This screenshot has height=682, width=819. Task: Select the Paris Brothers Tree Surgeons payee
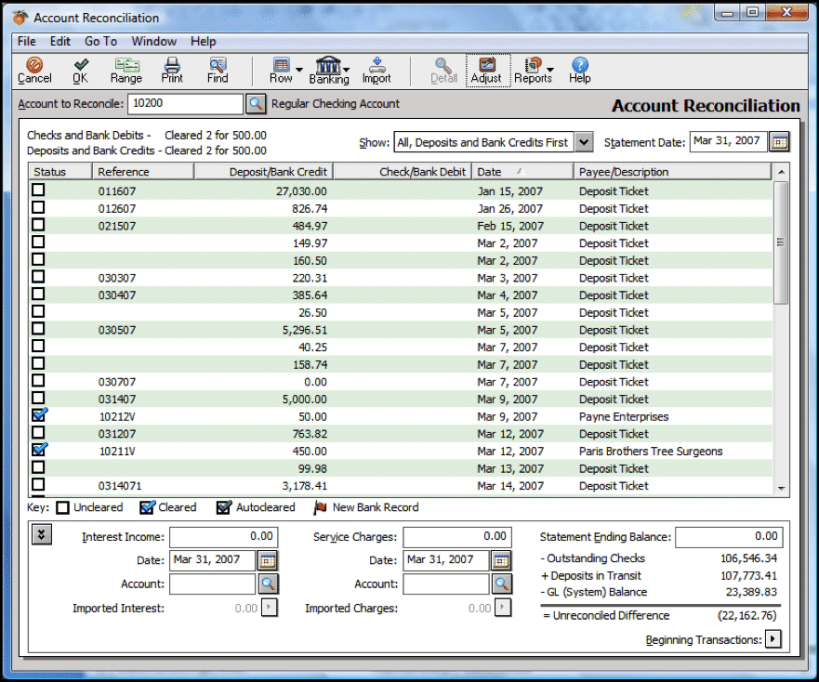point(651,451)
